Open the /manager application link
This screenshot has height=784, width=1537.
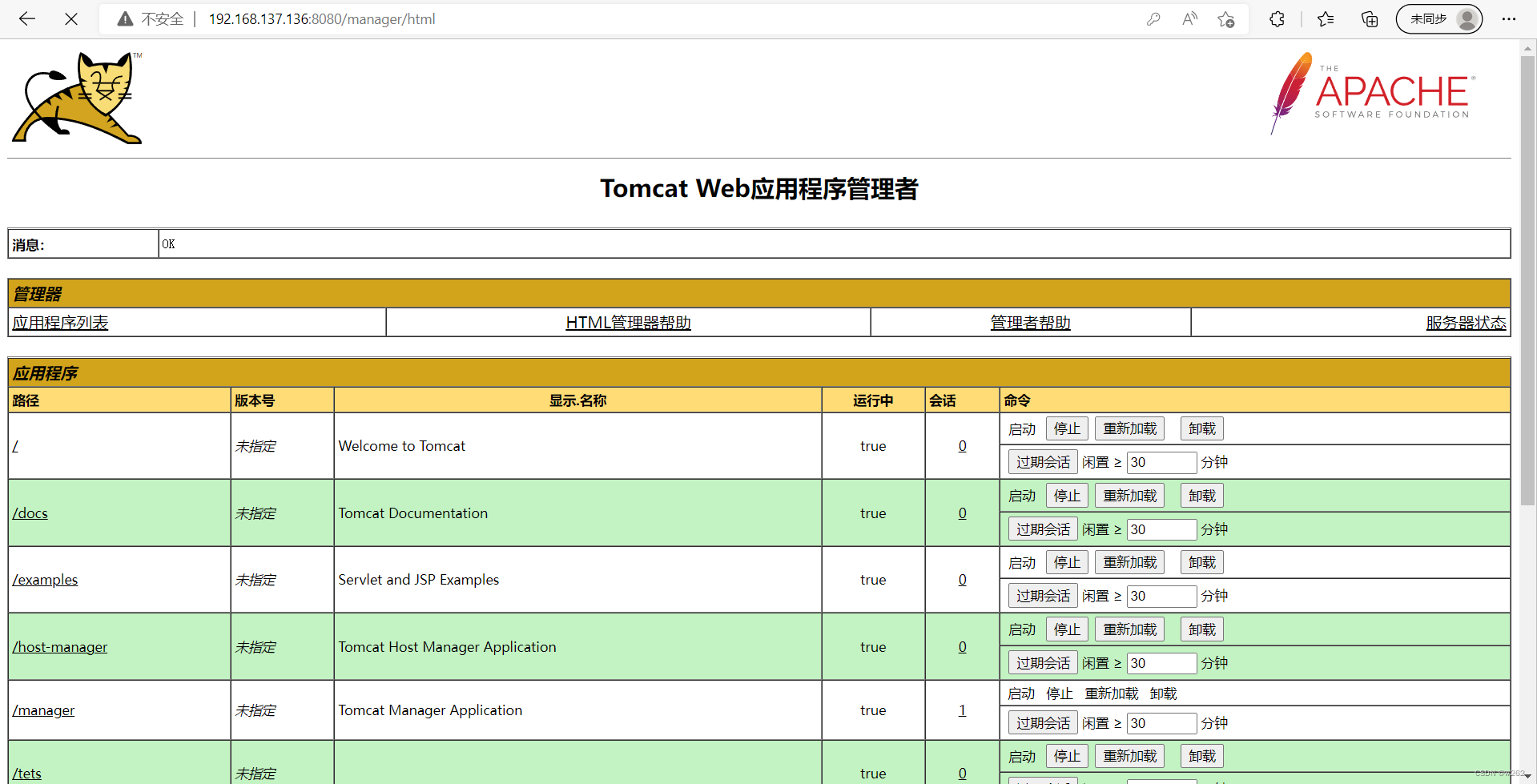tap(43, 710)
